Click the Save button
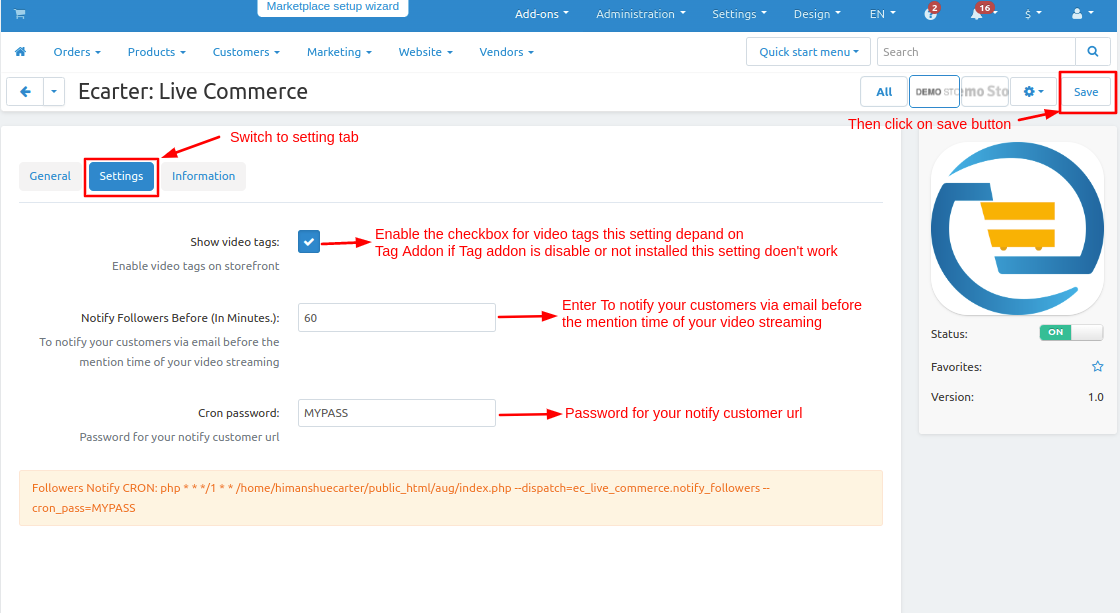The width and height of the screenshot is (1120, 613). tap(1086, 91)
